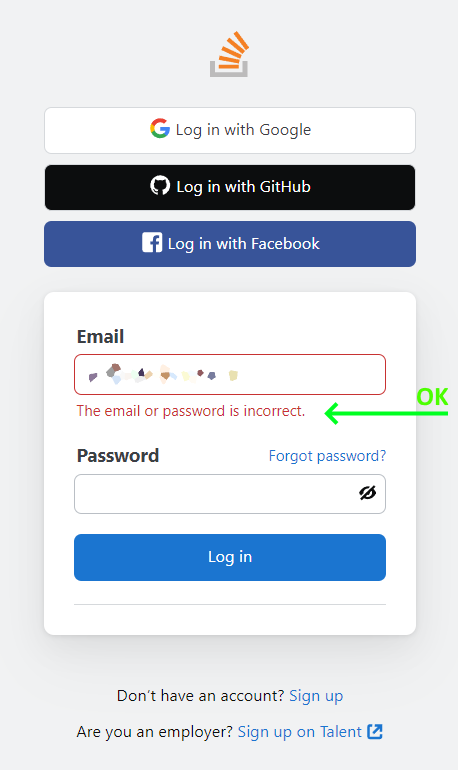Image resolution: width=458 pixels, height=770 pixels.
Task: Open the Sign up on Talent link
Action: (x=299, y=732)
